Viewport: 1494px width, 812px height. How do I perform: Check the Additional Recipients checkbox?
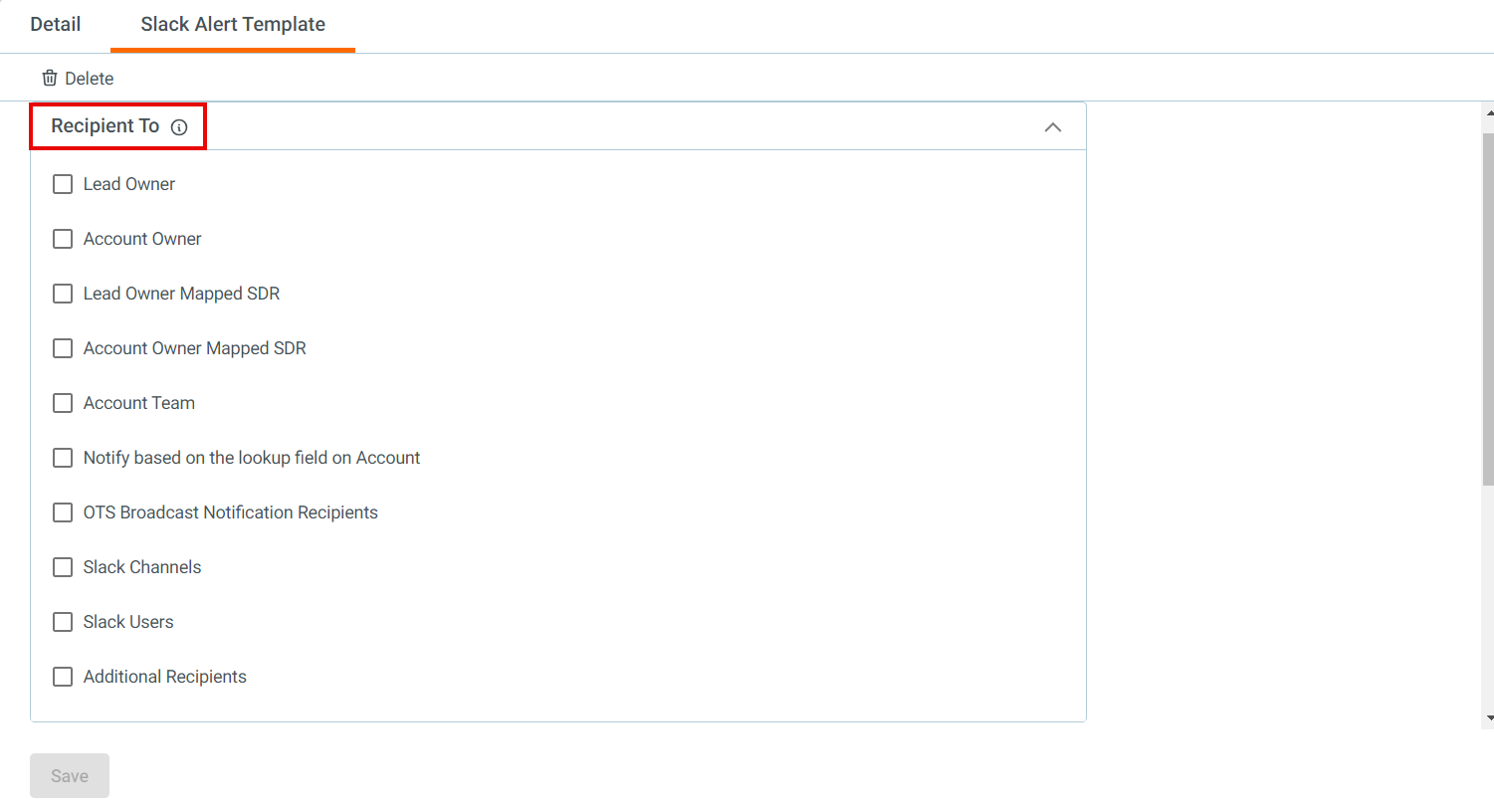point(63,677)
